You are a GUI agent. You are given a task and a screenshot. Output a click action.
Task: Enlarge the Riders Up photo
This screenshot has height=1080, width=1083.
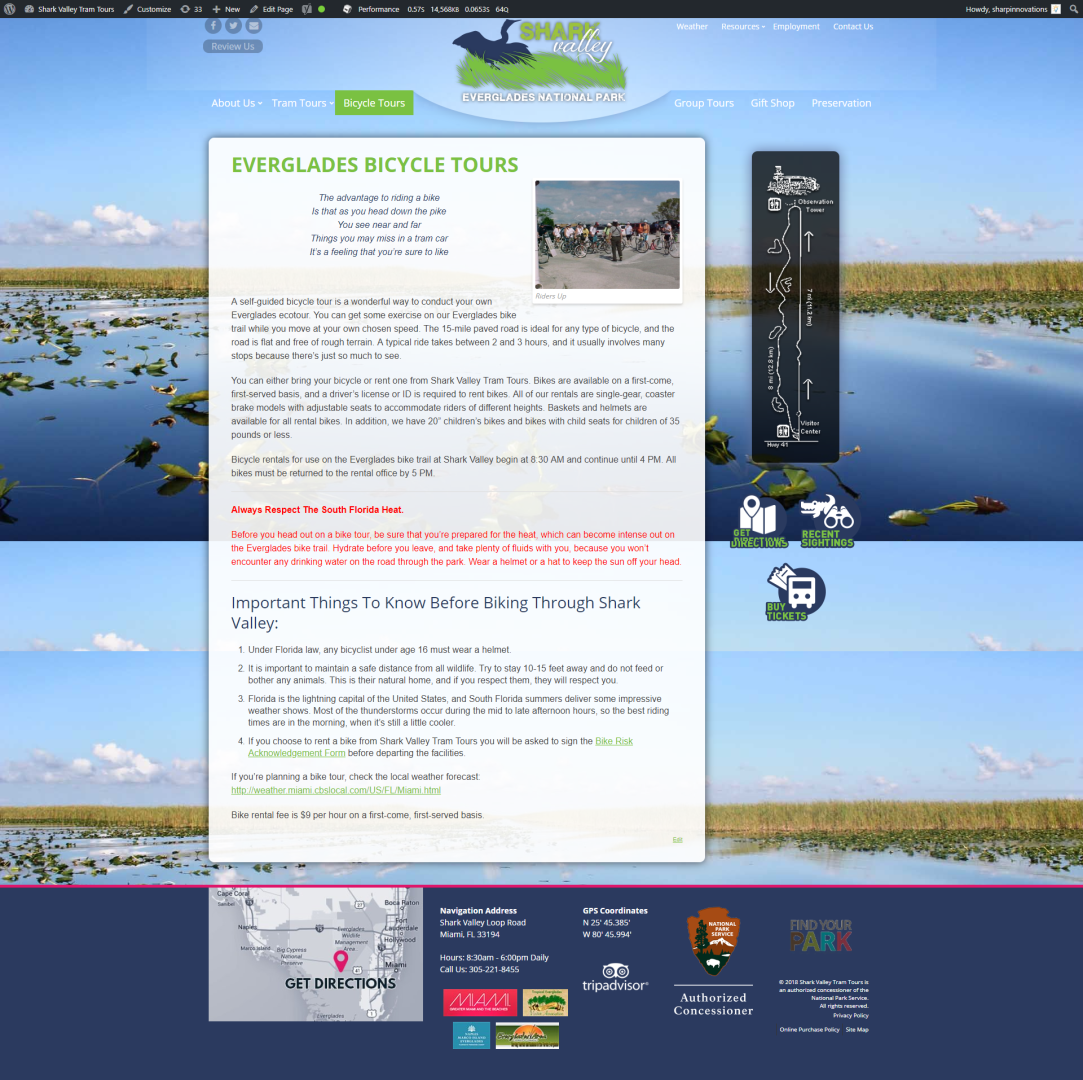[607, 235]
